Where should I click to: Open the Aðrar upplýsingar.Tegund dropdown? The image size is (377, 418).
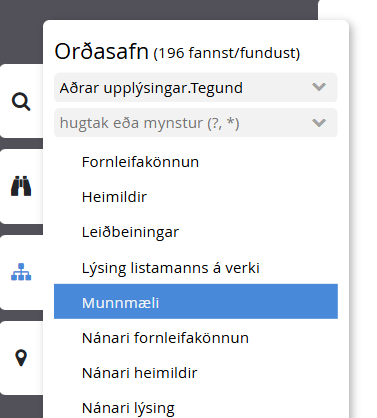coord(196,88)
